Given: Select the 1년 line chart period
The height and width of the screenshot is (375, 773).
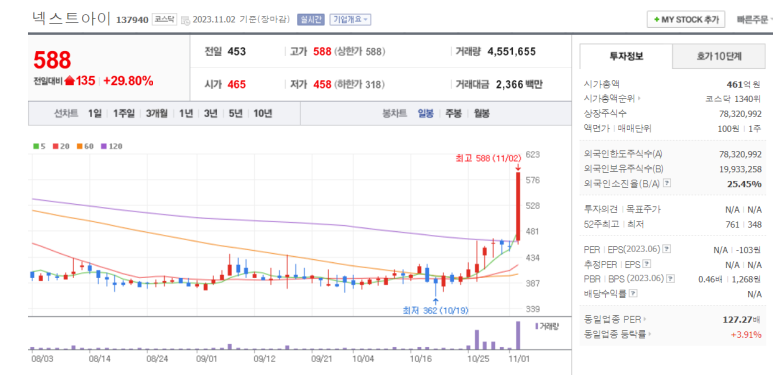Looking at the screenshot, I should pos(186,113).
